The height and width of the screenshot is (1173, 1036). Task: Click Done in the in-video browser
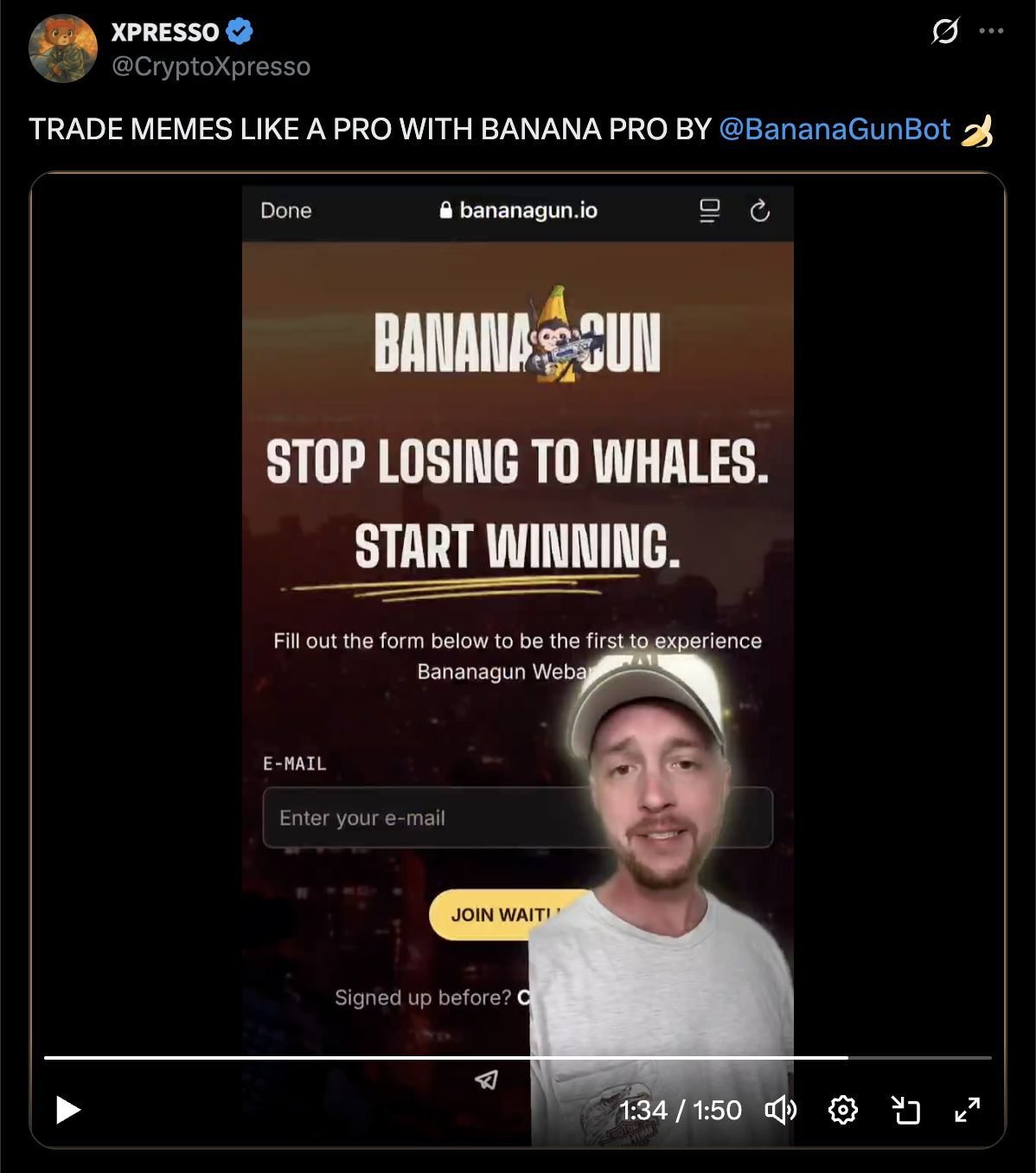[x=286, y=211]
